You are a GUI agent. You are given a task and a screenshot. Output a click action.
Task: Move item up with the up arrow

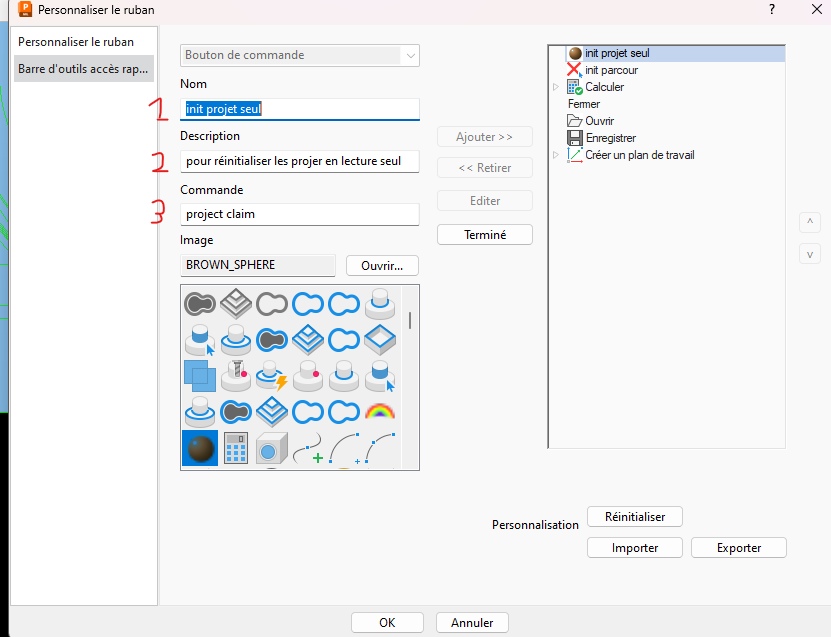click(x=810, y=221)
